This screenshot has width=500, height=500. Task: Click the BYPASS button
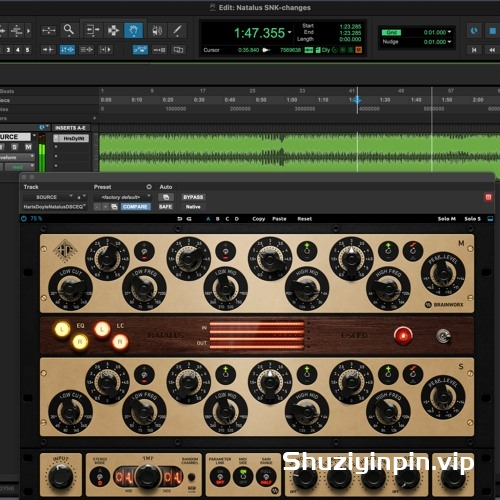(x=193, y=197)
